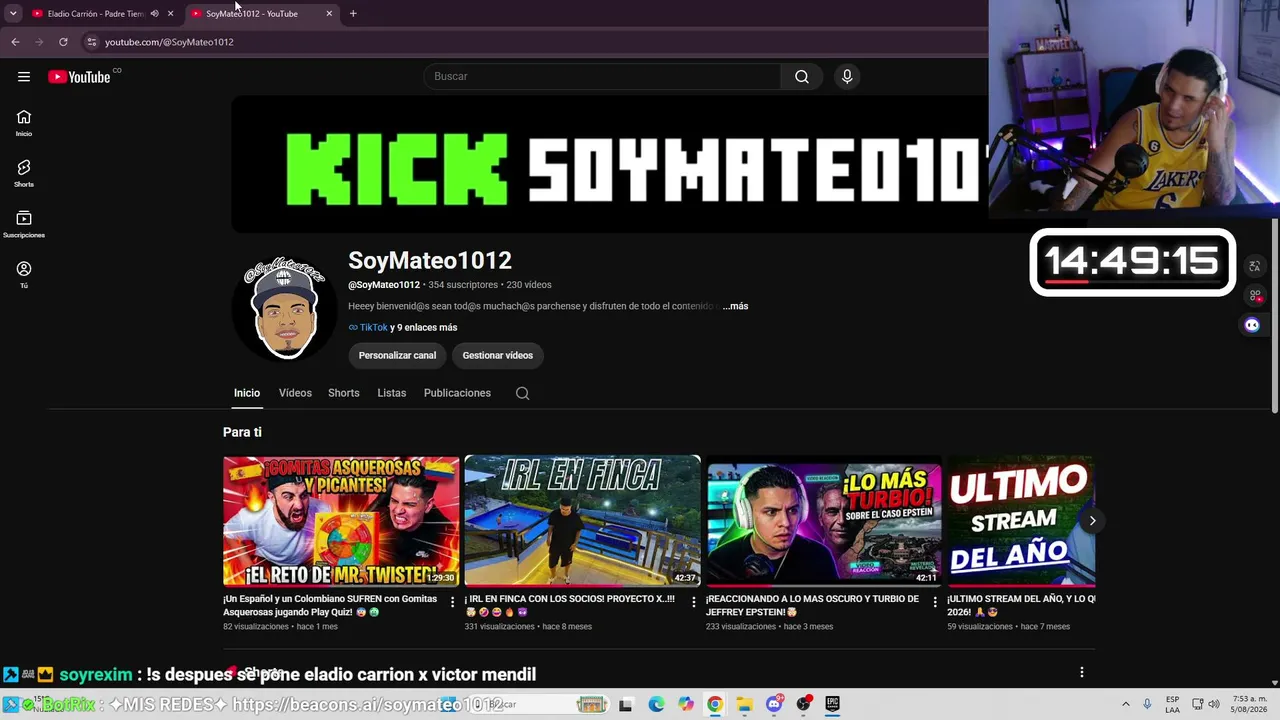Go to Inicio in the sidebar
Viewport: 1280px width, 720px height.
pos(24,123)
